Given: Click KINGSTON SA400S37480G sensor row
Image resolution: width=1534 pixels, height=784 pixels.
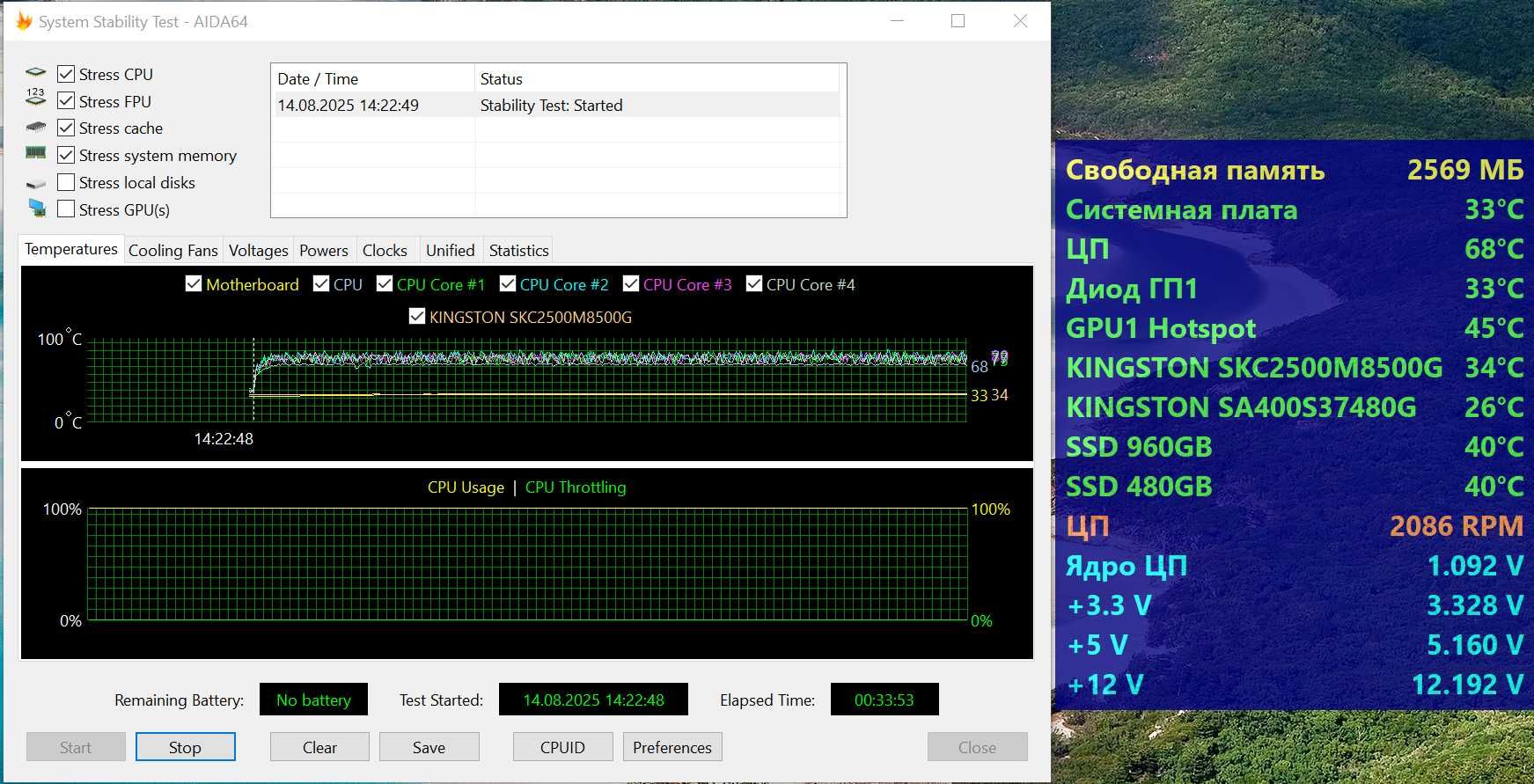Looking at the screenshot, I should [1294, 407].
